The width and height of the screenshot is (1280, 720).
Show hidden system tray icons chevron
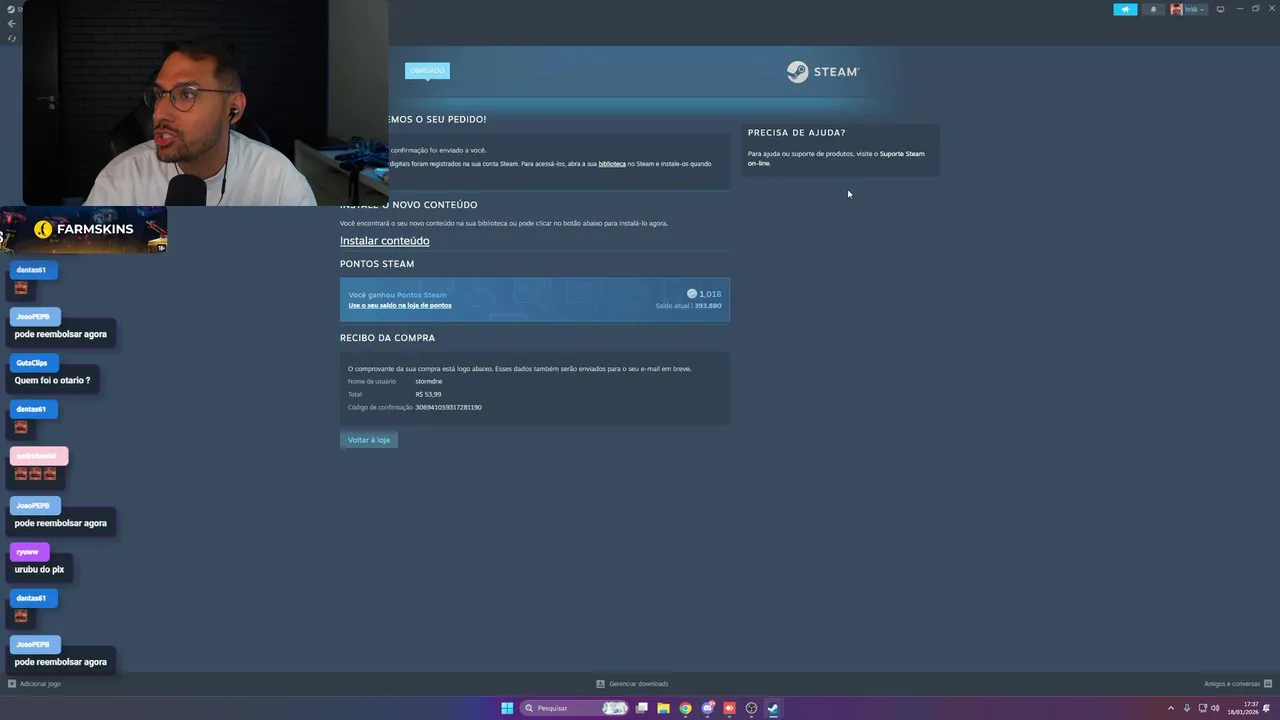(1171, 708)
